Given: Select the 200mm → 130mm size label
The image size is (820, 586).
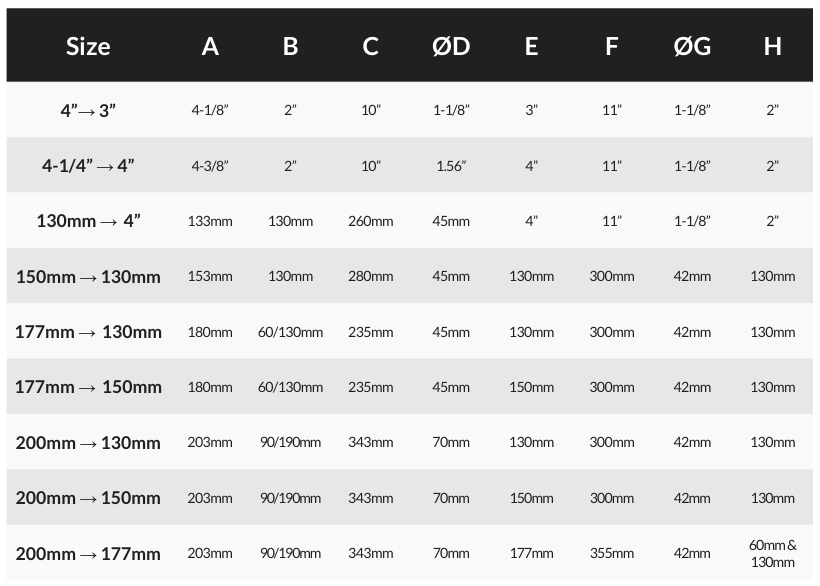Looking at the screenshot, I should pyautogui.click(x=88, y=442).
